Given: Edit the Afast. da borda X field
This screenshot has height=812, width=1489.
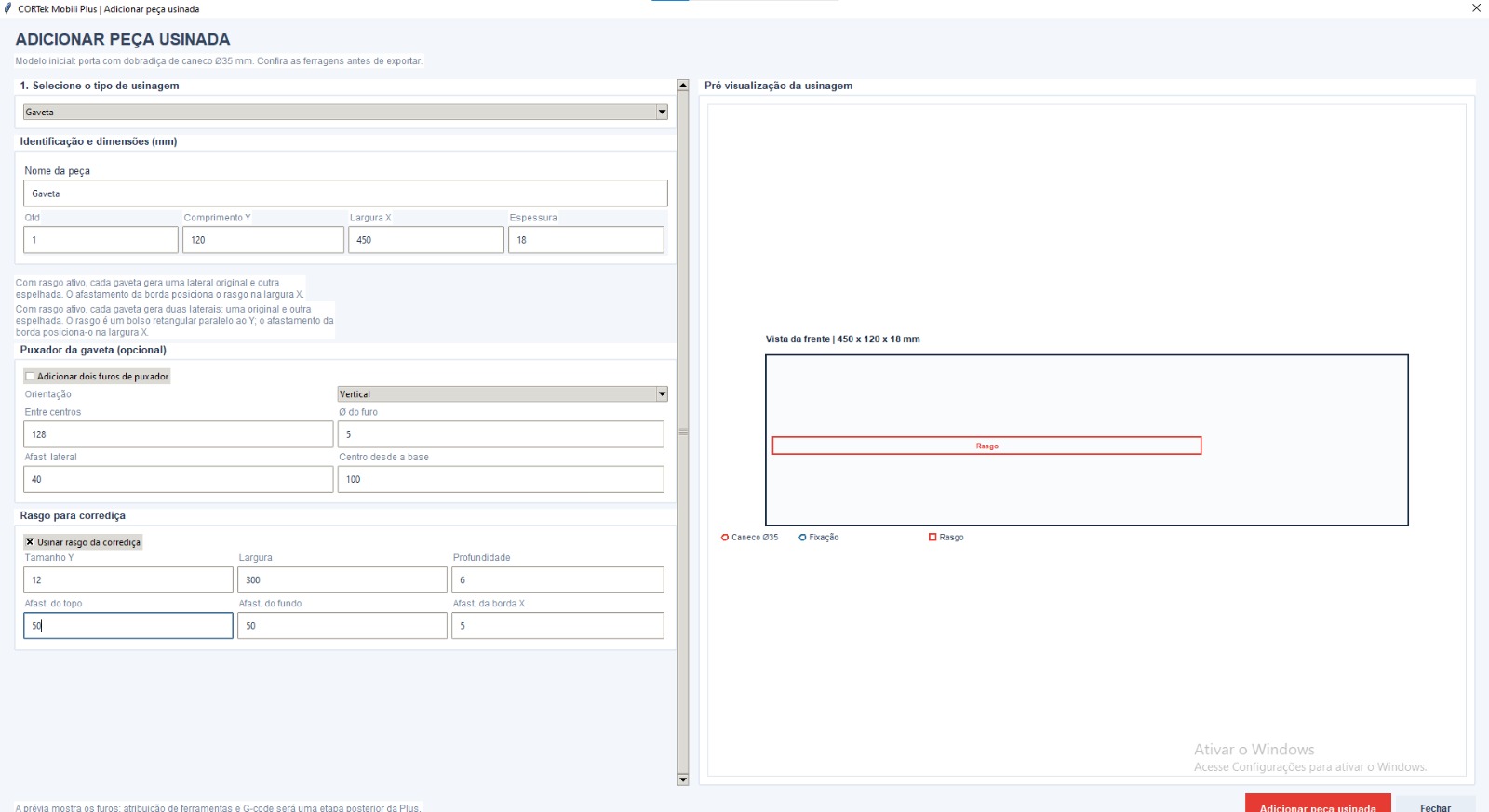Looking at the screenshot, I should pos(557,626).
